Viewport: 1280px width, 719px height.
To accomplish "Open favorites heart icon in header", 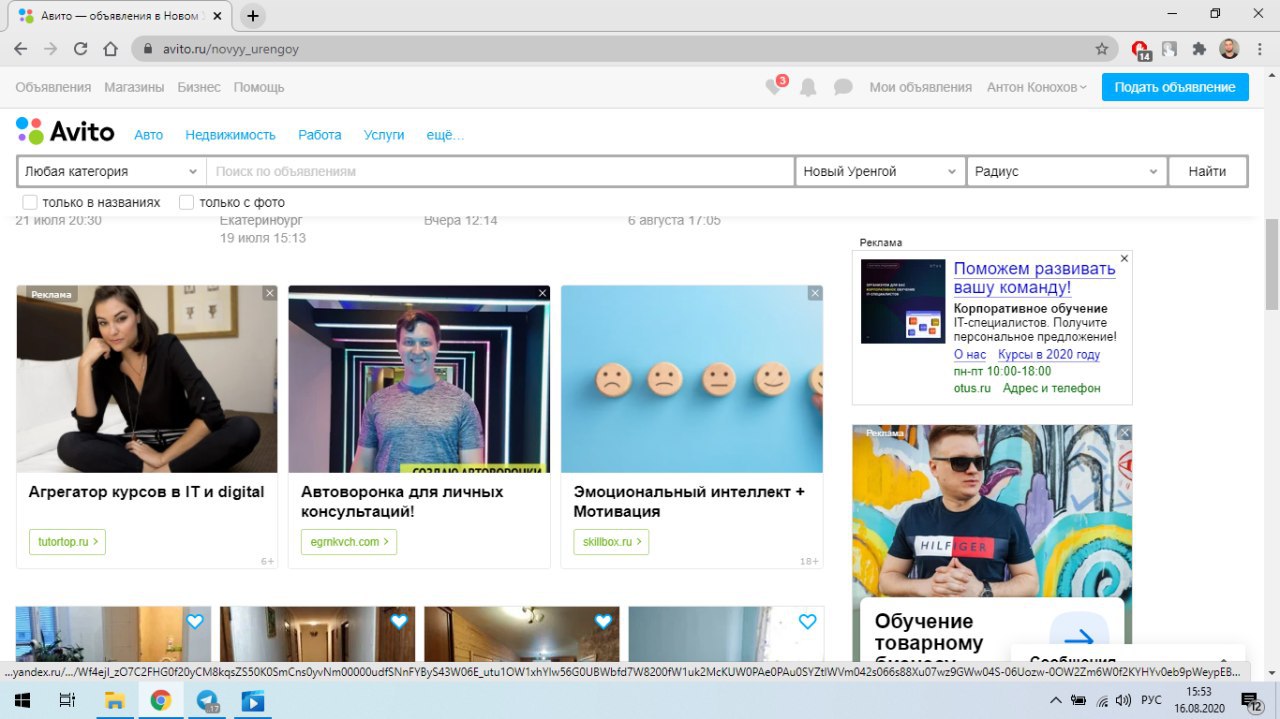I will pos(775,87).
